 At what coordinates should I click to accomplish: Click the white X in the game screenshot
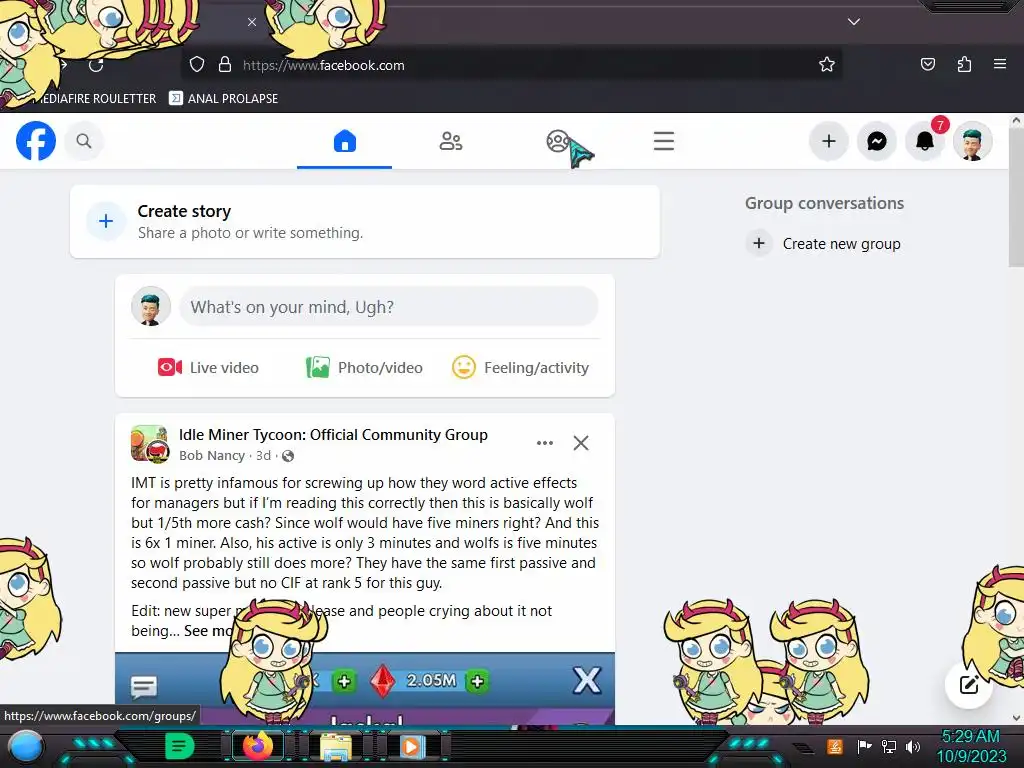[586, 680]
